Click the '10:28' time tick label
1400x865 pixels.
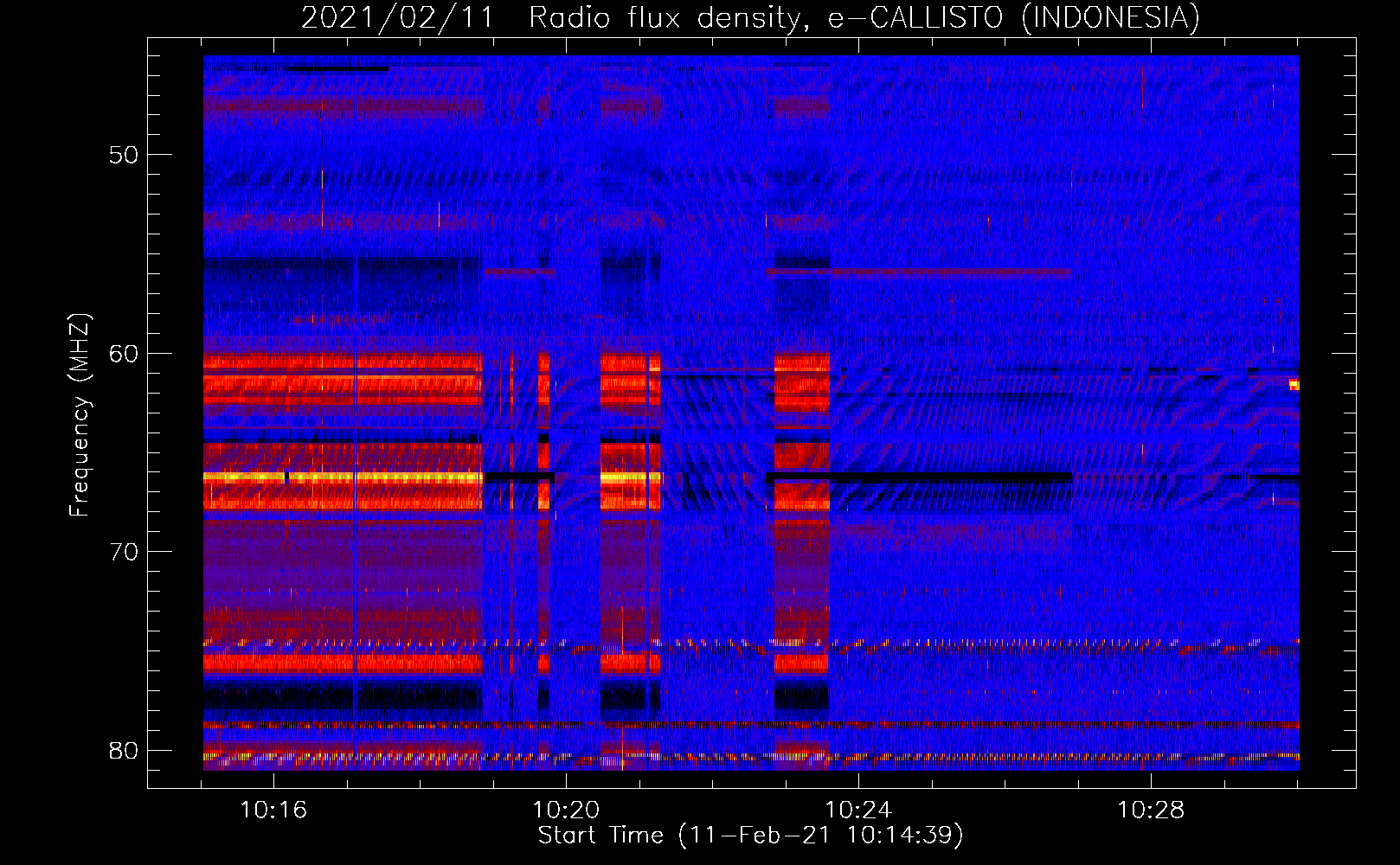[x=1151, y=811]
